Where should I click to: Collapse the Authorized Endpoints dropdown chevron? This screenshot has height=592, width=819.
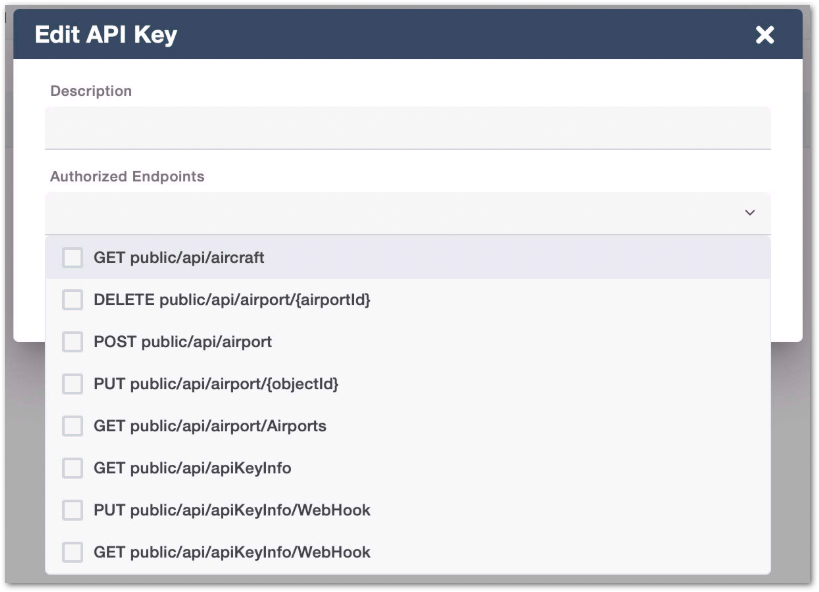click(x=750, y=213)
